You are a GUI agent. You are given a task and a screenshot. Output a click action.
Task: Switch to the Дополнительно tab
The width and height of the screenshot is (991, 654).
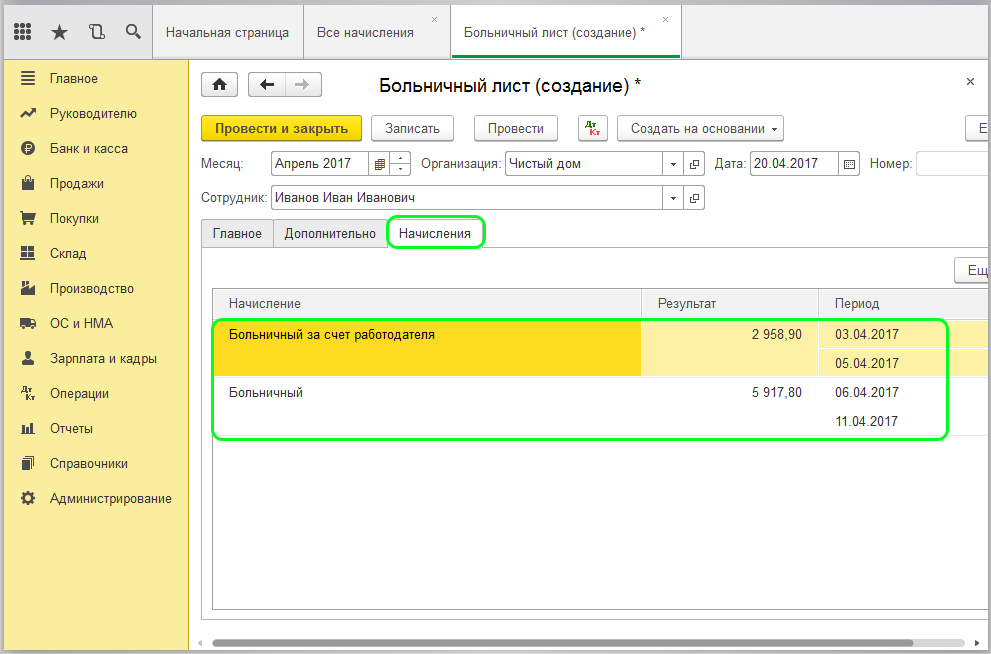point(330,233)
